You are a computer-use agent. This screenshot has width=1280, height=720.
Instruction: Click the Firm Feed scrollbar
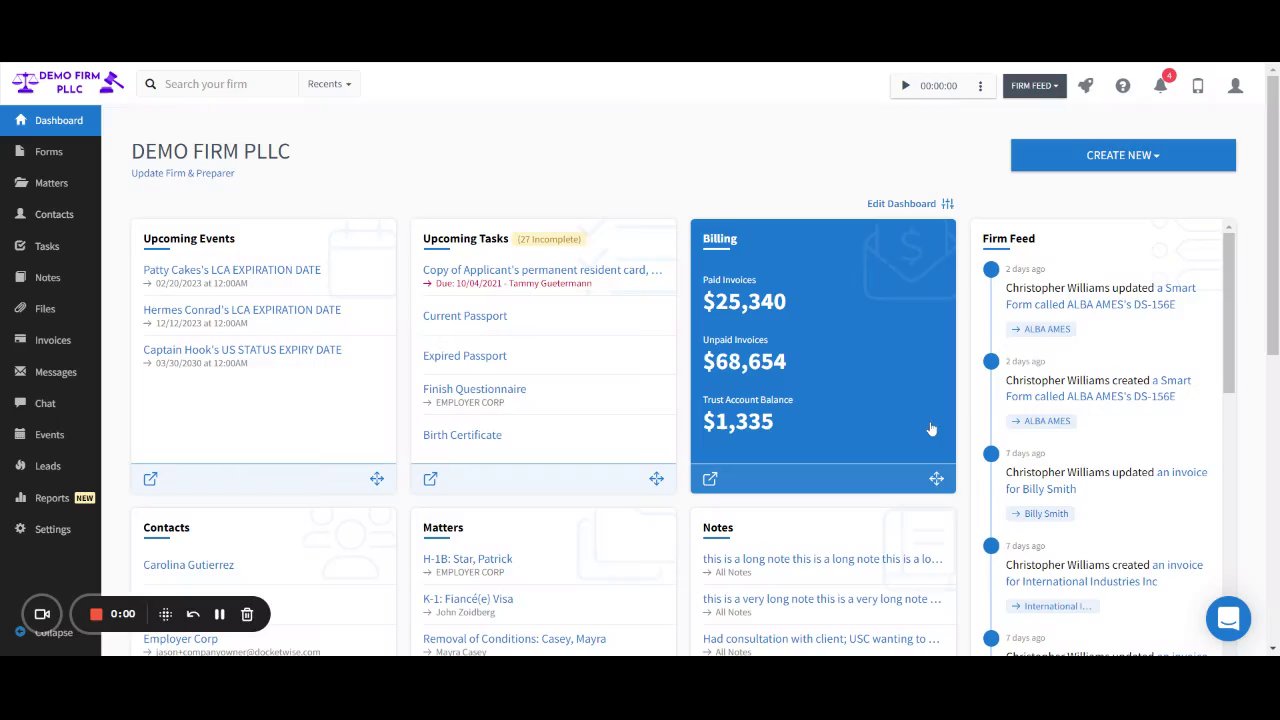(x=1229, y=310)
